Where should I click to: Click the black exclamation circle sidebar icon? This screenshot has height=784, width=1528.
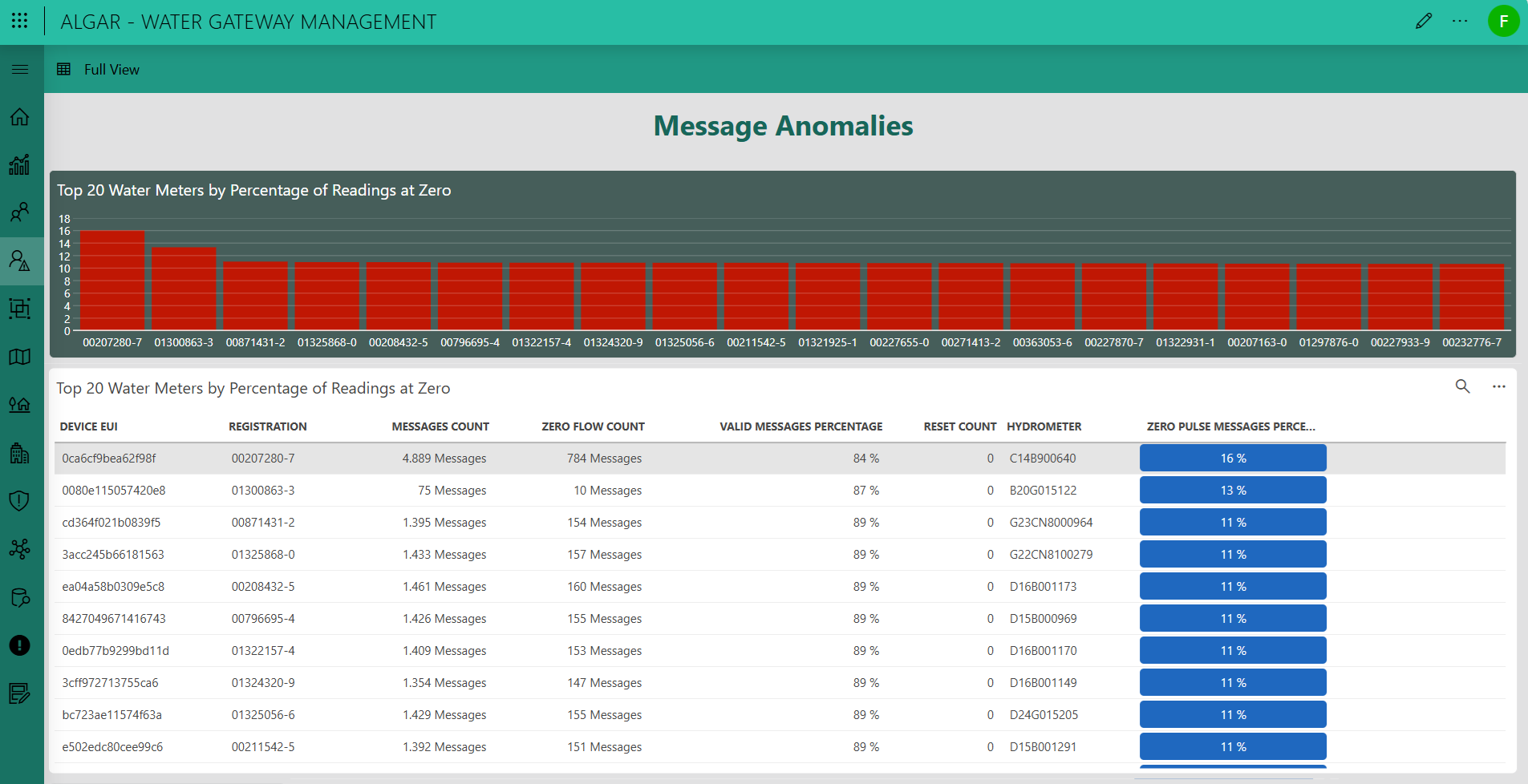20,645
